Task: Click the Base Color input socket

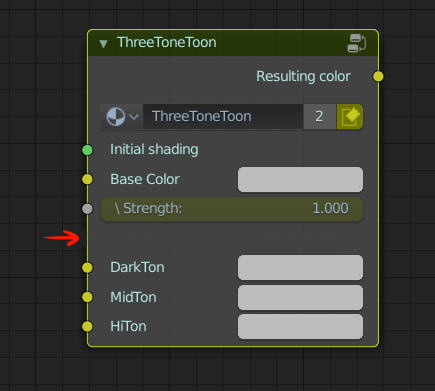Action: [87, 179]
